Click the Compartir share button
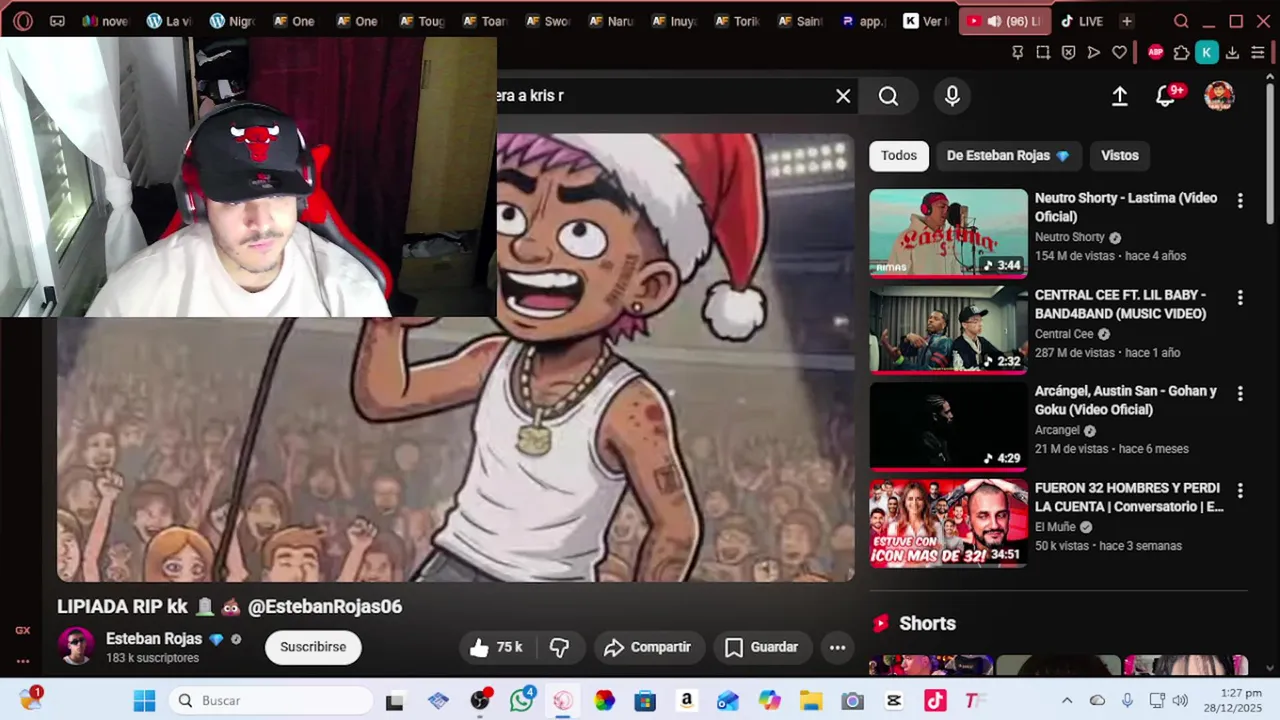Screen dimensions: 1280x720 click(649, 648)
